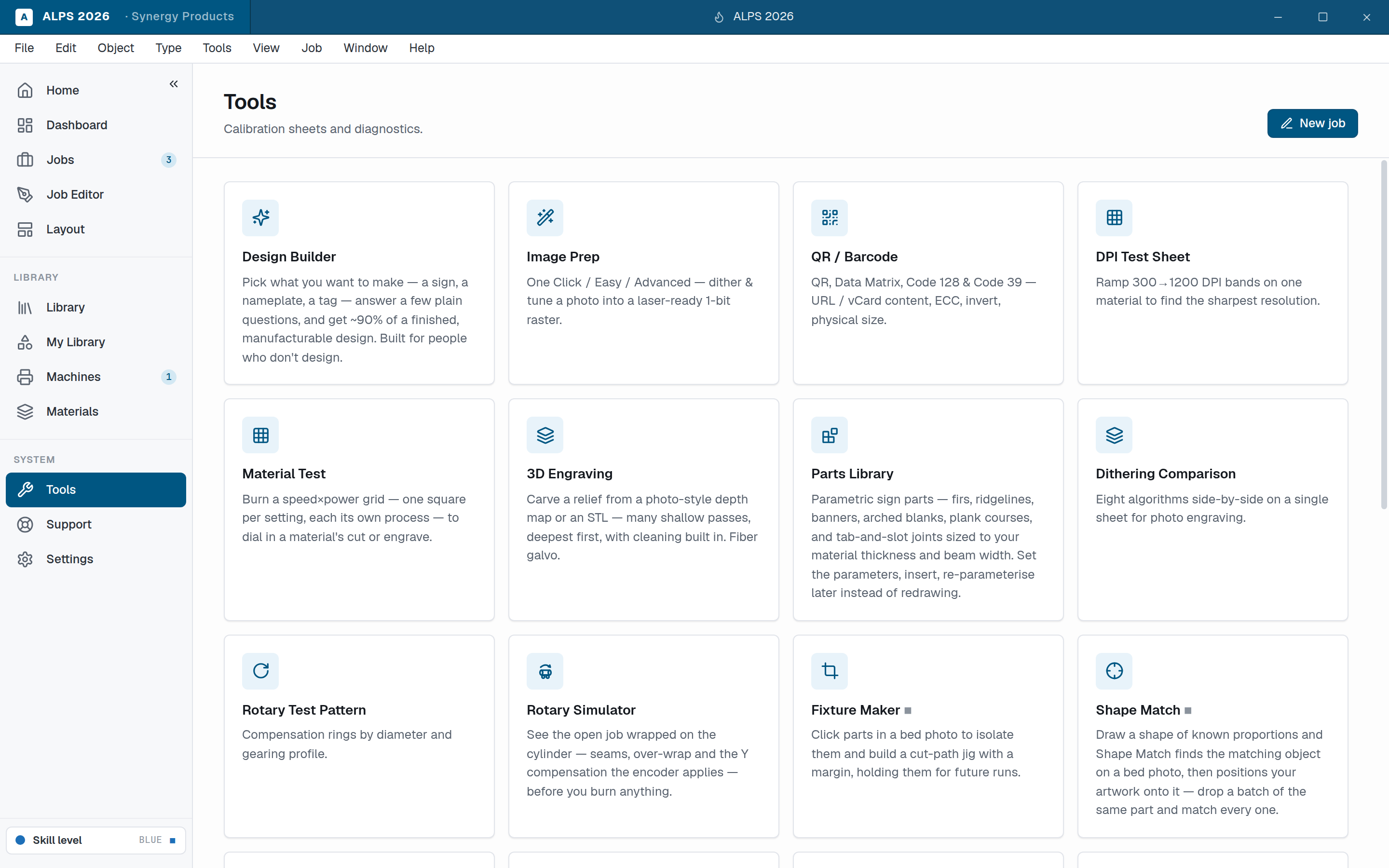Open the Window menu
1389x868 pixels.
pyautogui.click(x=365, y=48)
